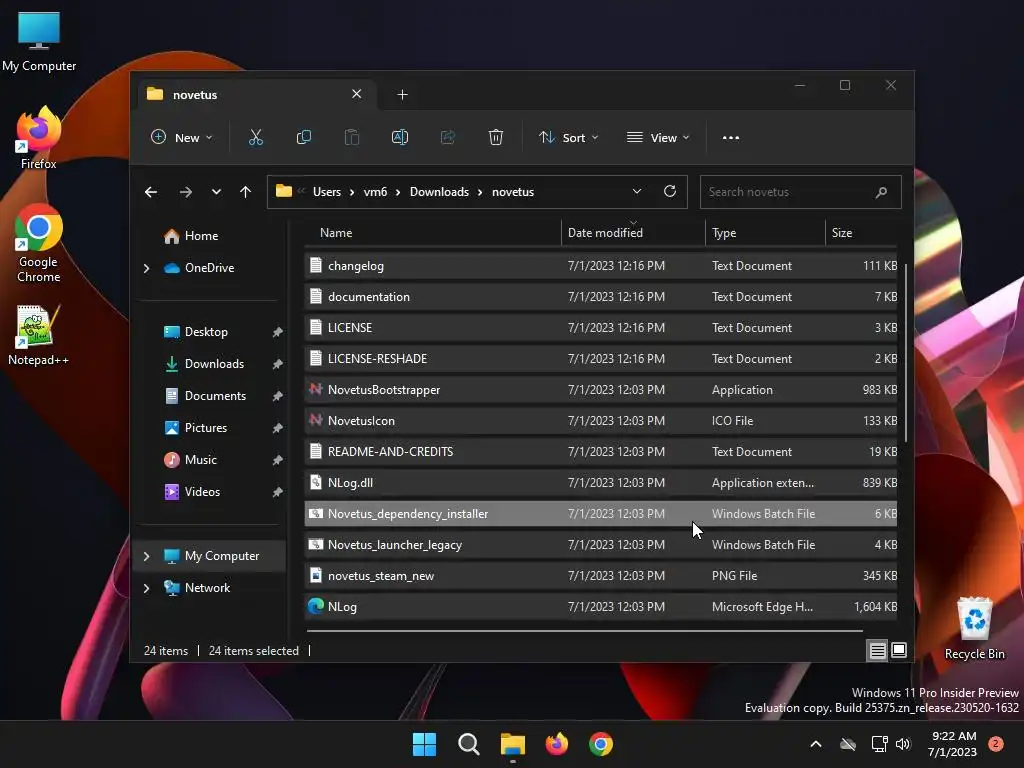Launch Firefox from taskbar
The width and height of the screenshot is (1024, 768).
pos(556,744)
